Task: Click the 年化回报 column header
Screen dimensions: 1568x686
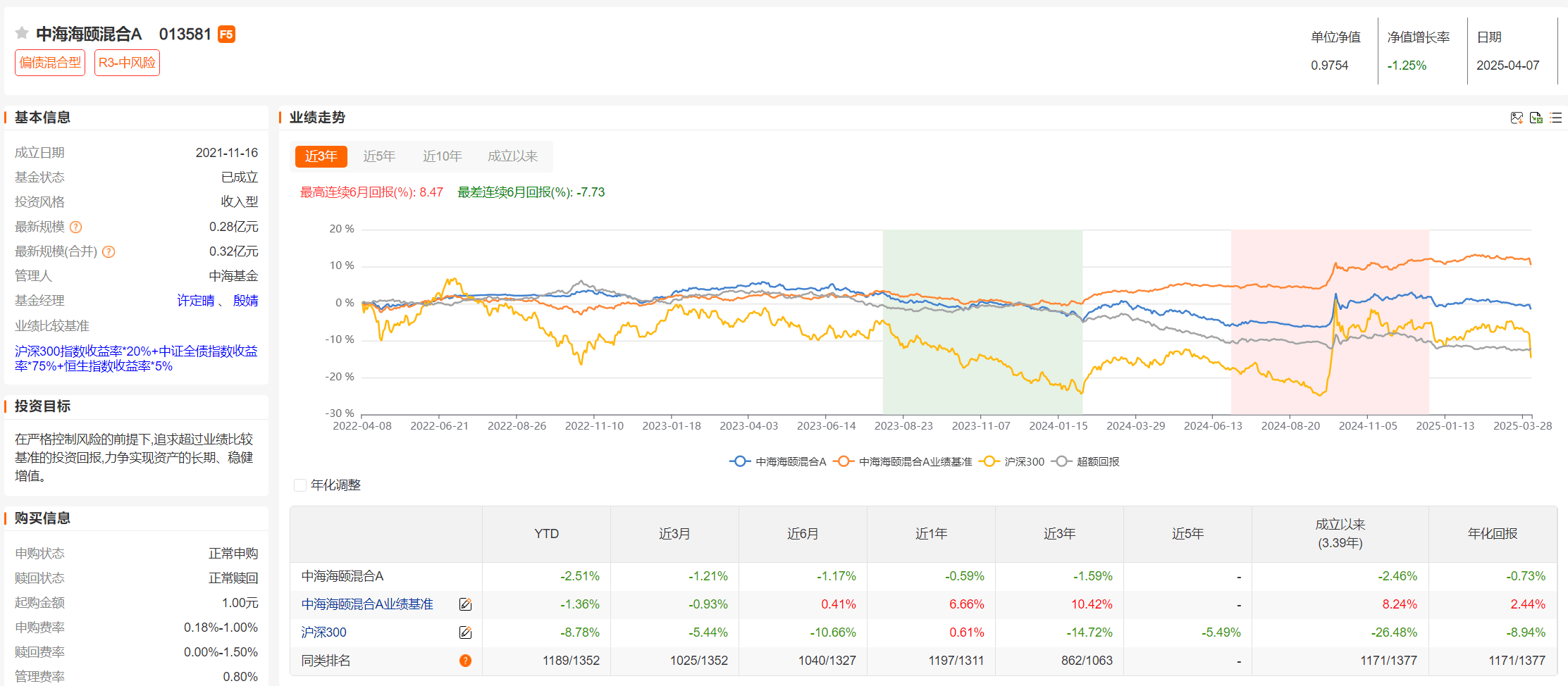Action: tap(1493, 534)
